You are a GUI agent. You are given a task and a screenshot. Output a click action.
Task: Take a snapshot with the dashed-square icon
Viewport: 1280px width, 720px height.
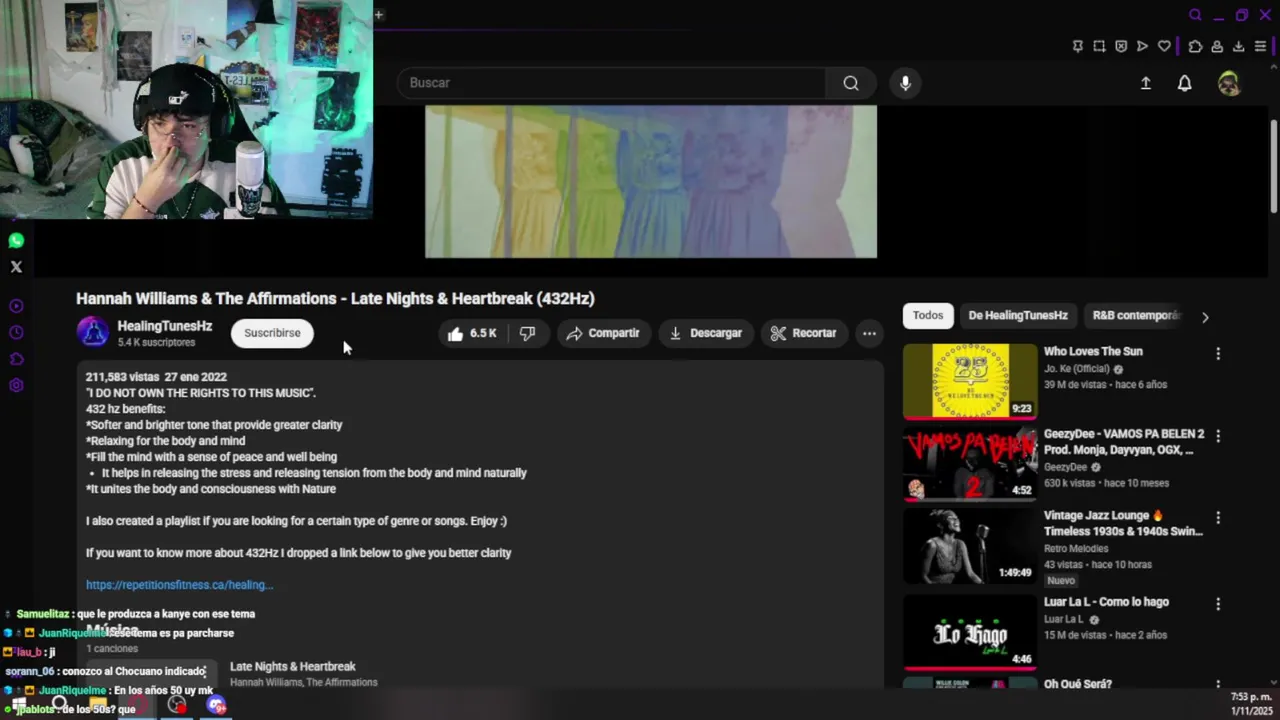click(x=1099, y=46)
